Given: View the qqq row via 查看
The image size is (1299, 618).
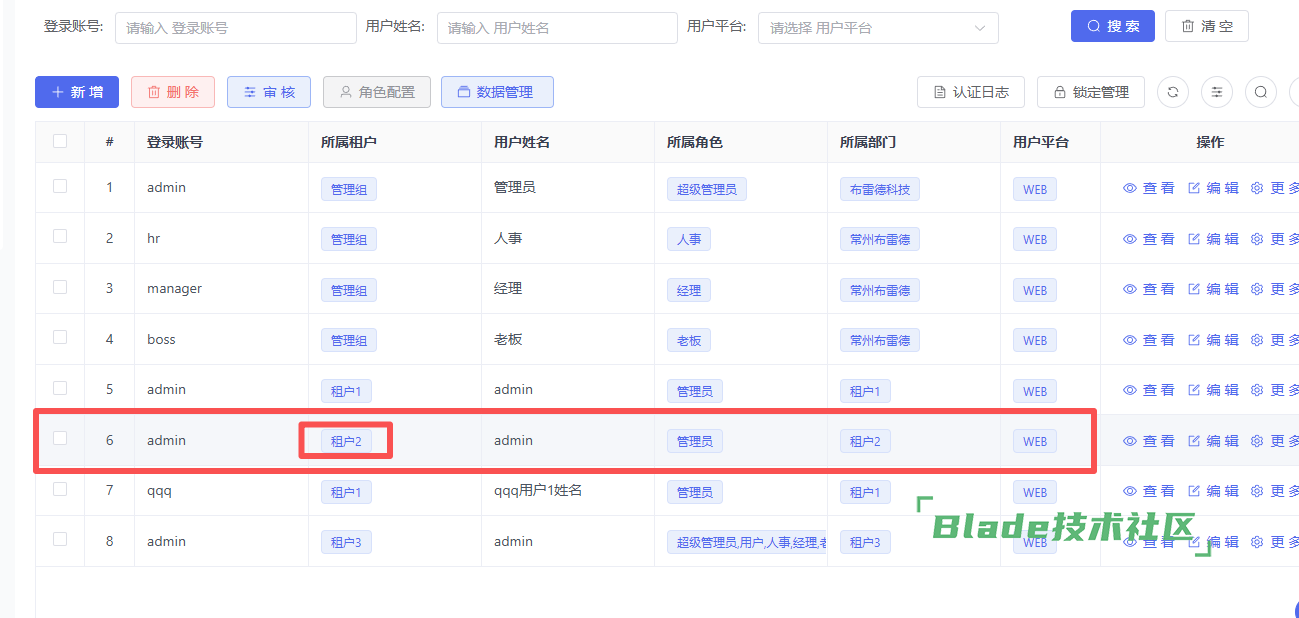Looking at the screenshot, I should [1149, 491].
